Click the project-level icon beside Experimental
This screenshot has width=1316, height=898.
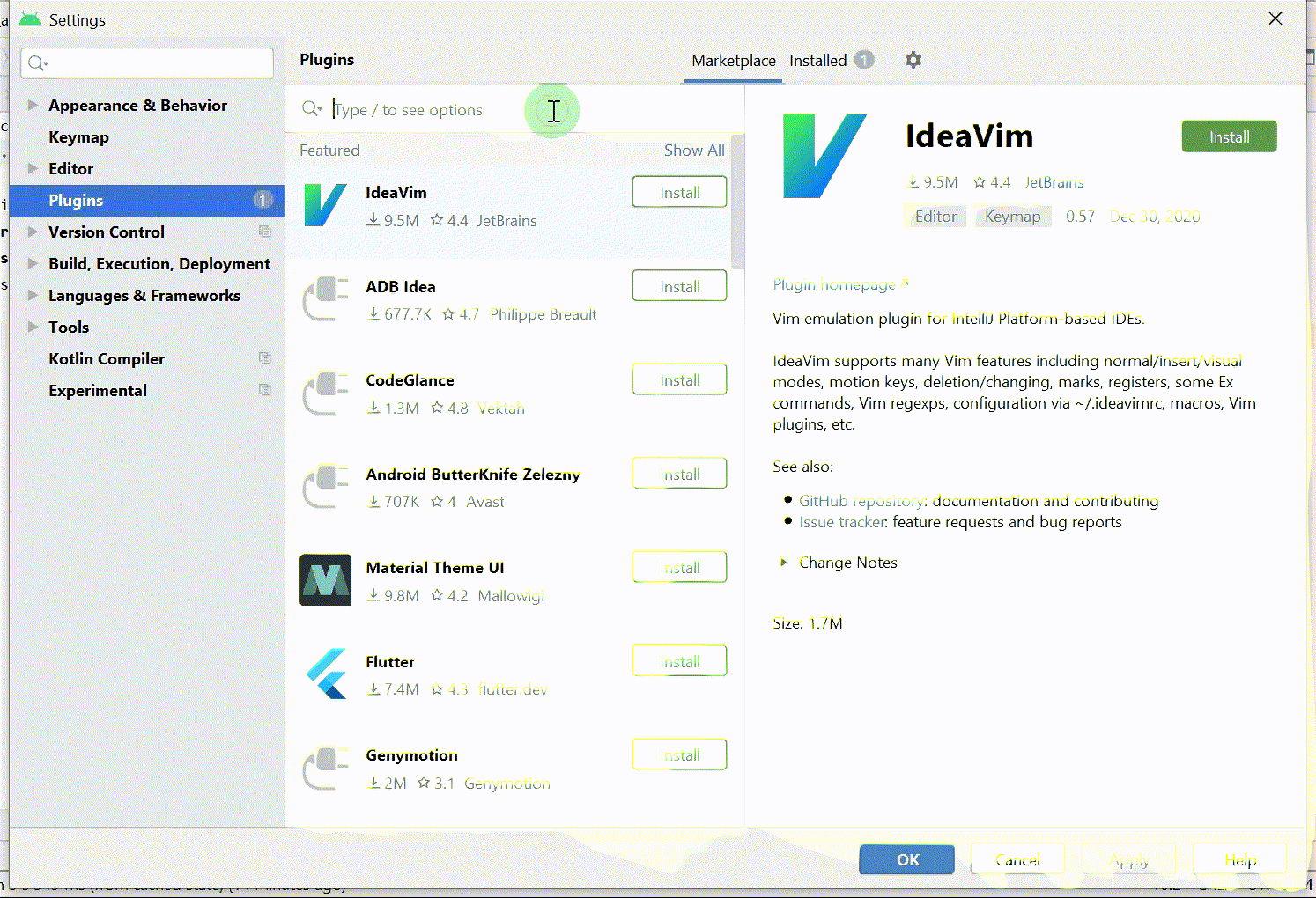click(265, 390)
